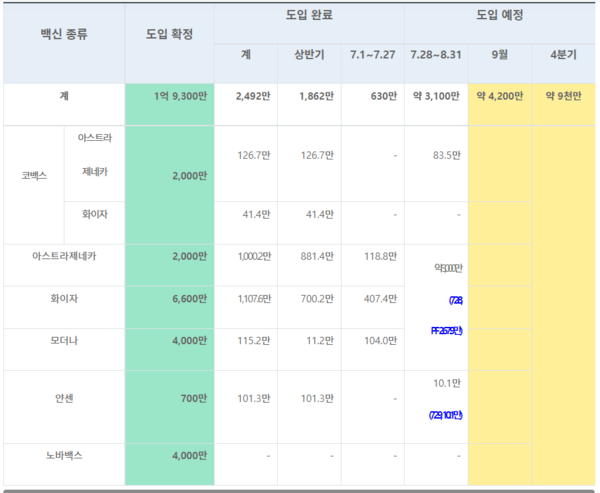
Task: Click the 9월 column header
Action: click(x=500, y=52)
